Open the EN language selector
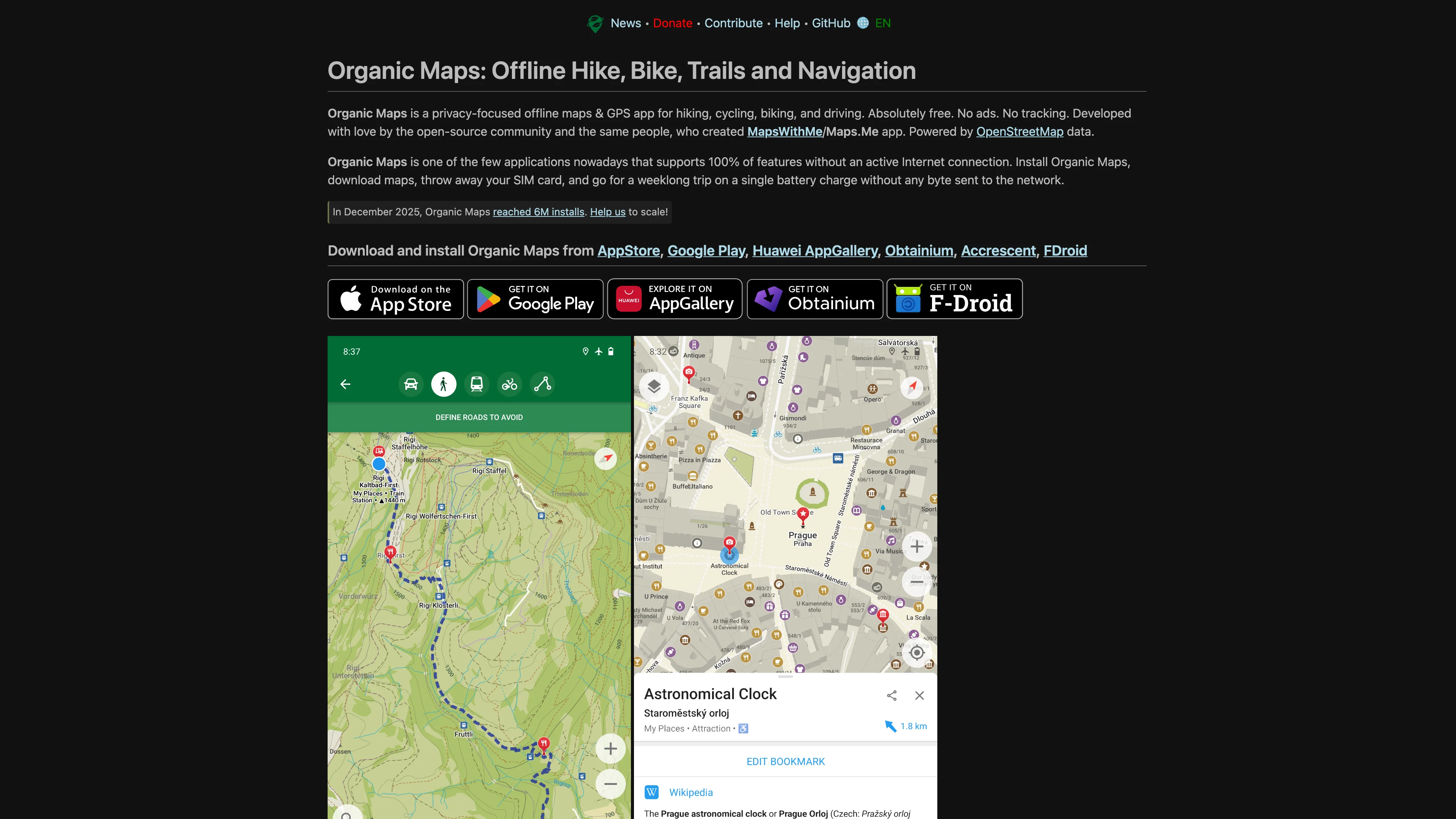Screen dimensions: 1456x819 pos(882,23)
